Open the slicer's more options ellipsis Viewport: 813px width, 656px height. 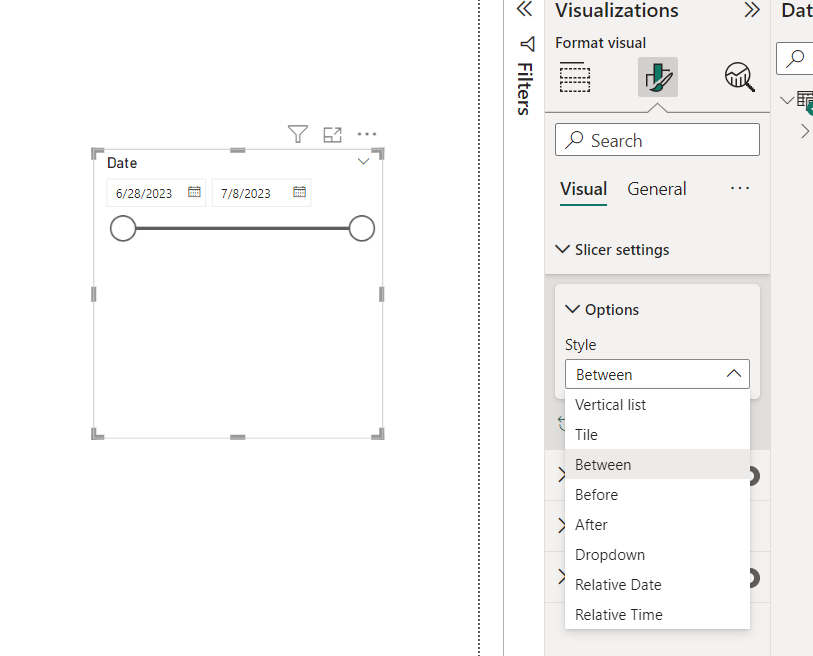tap(367, 134)
